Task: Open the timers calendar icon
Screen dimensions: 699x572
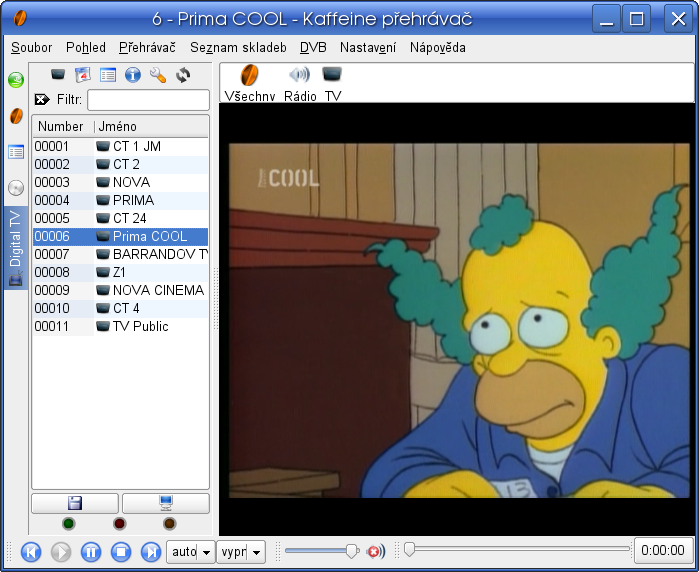Action: tap(83, 74)
